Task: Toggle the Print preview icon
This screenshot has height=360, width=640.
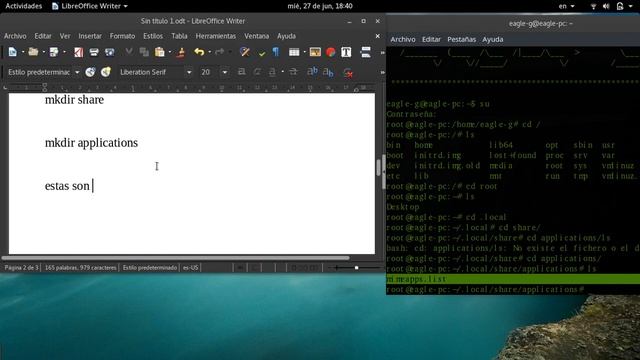Action: coord(109,52)
